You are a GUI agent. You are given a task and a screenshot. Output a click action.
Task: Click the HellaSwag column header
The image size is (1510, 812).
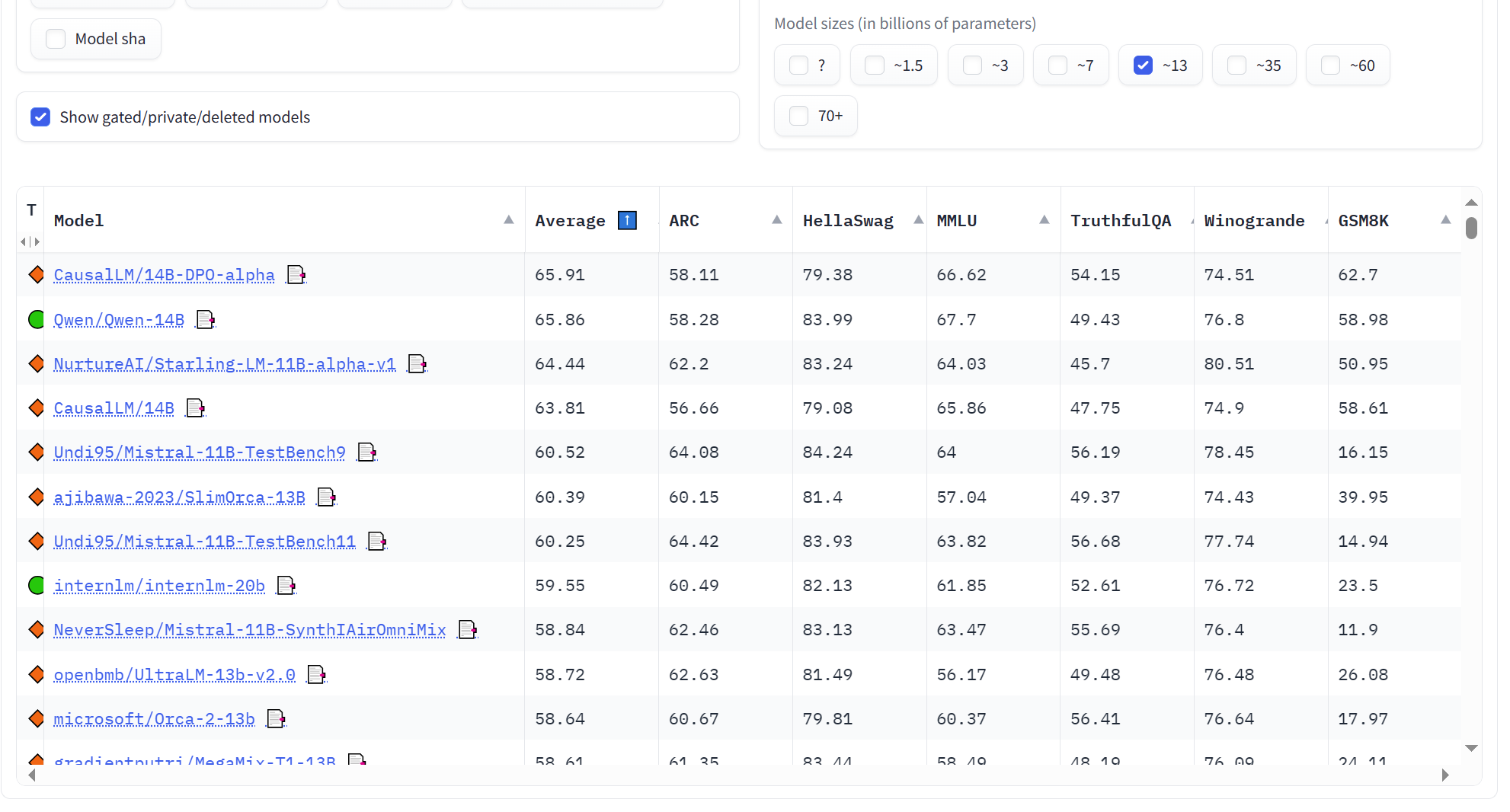click(847, 221)
